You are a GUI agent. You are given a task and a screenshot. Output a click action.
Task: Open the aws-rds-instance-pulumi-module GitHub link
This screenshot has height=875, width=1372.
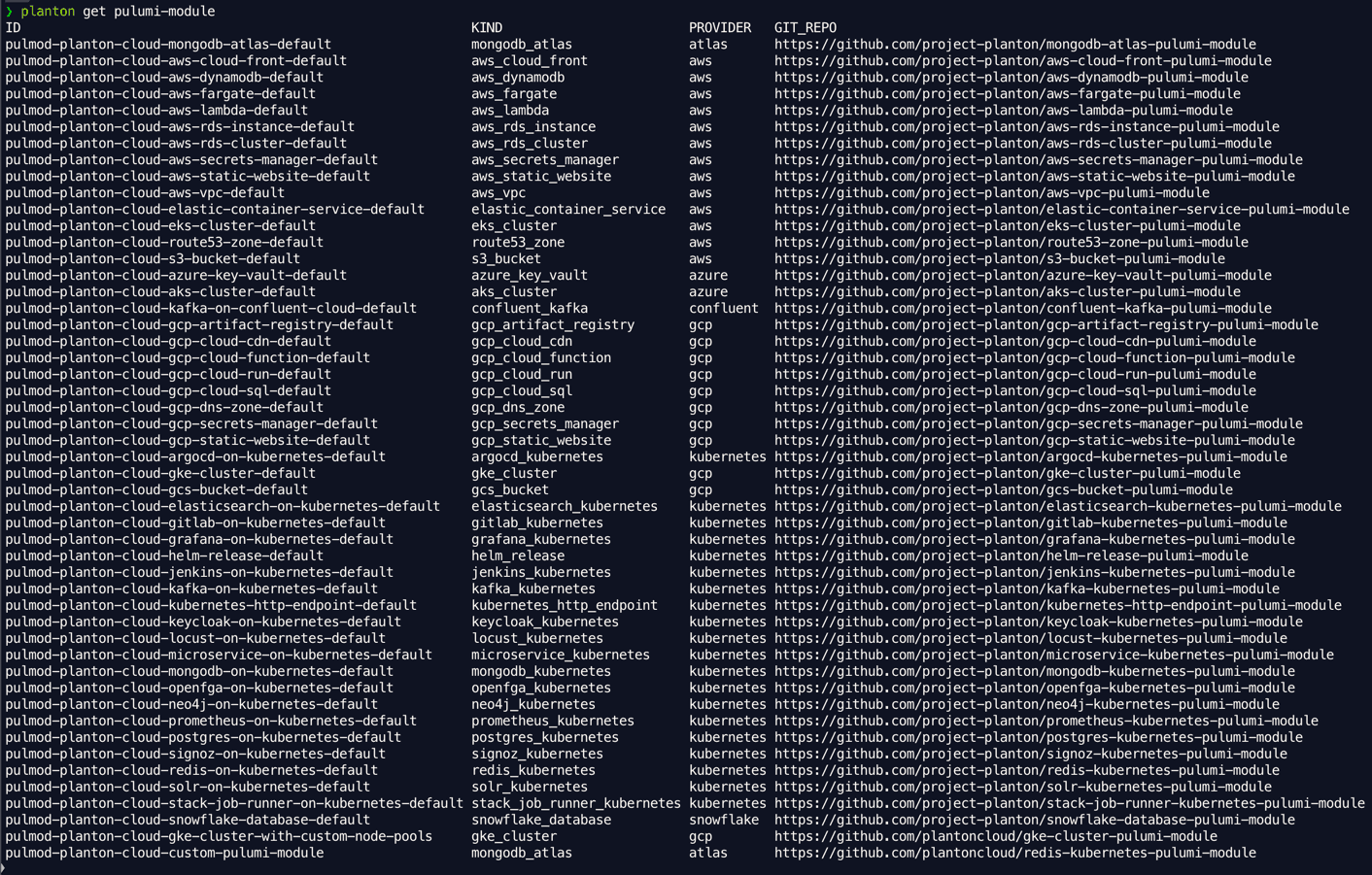point(1027,126)
